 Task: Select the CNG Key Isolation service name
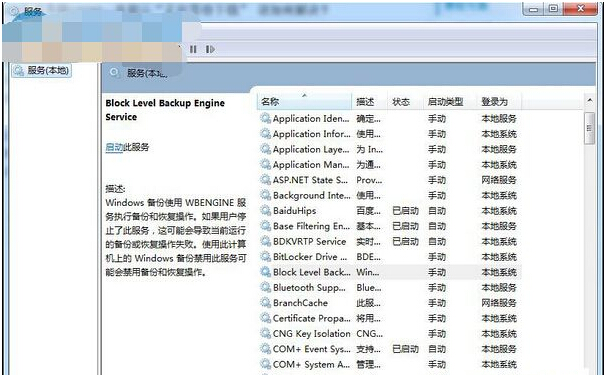[x=312, y=333]
